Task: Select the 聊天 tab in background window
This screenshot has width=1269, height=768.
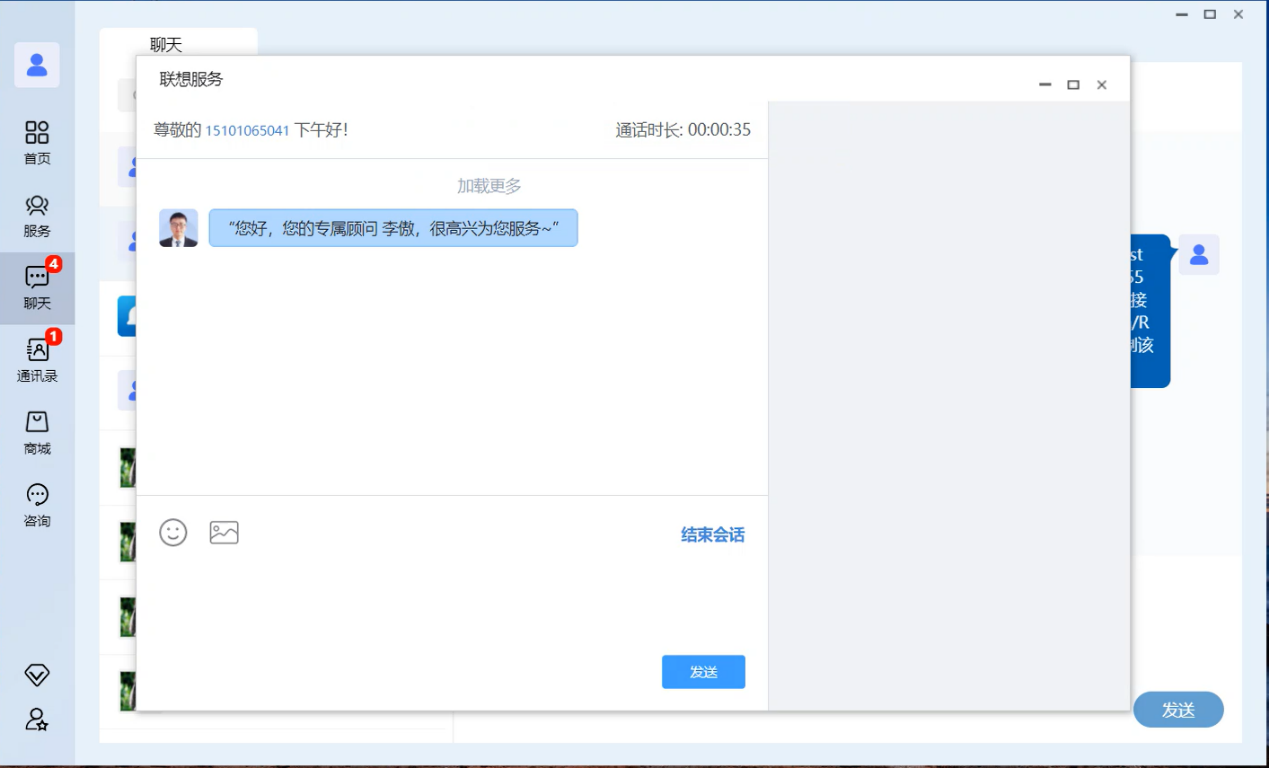Action: pyautogui.click(x=166, y=44)
